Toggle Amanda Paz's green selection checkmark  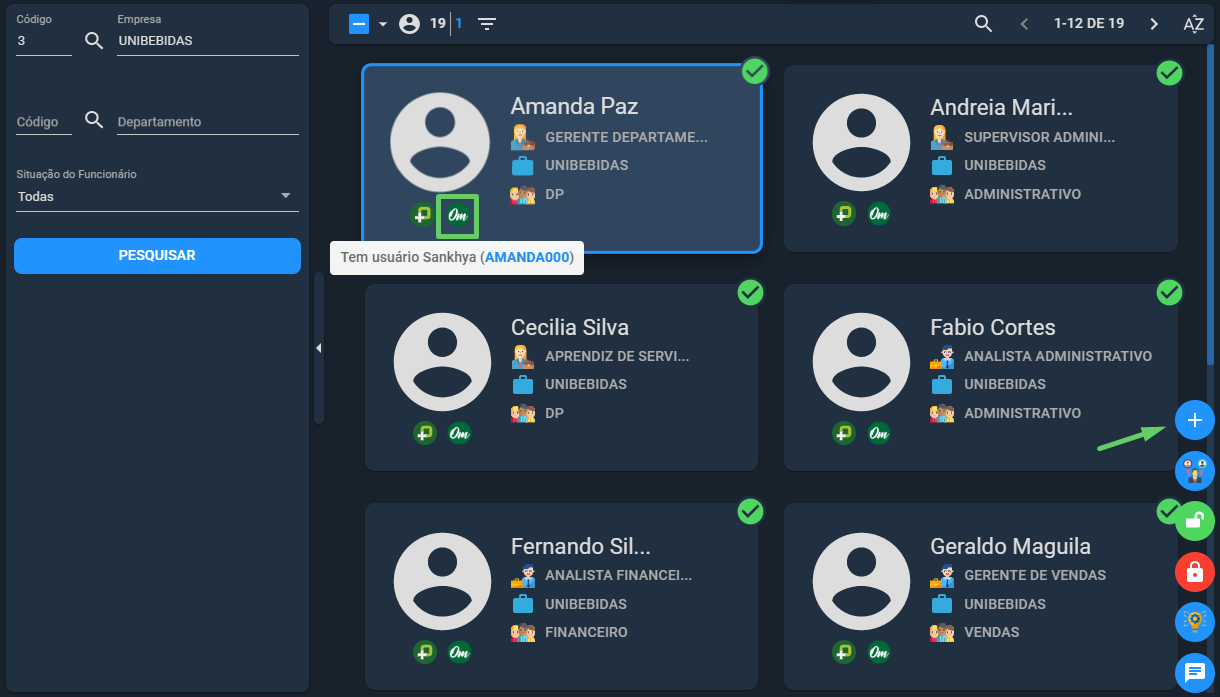[755, 72]
